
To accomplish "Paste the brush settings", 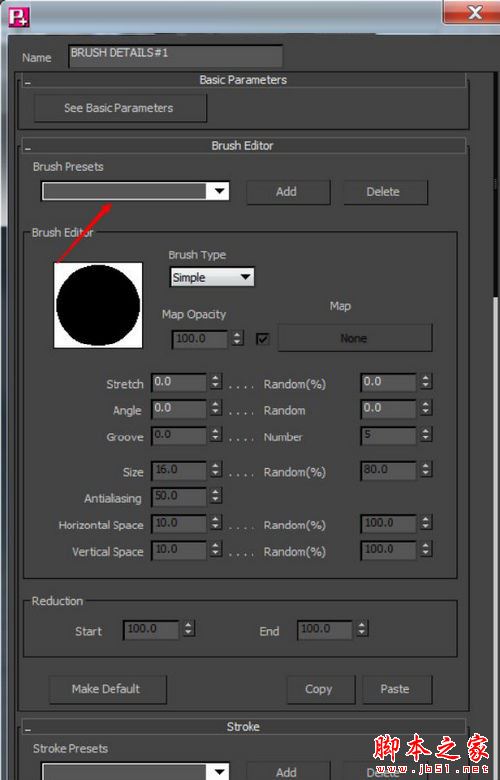I will [397, 689].
